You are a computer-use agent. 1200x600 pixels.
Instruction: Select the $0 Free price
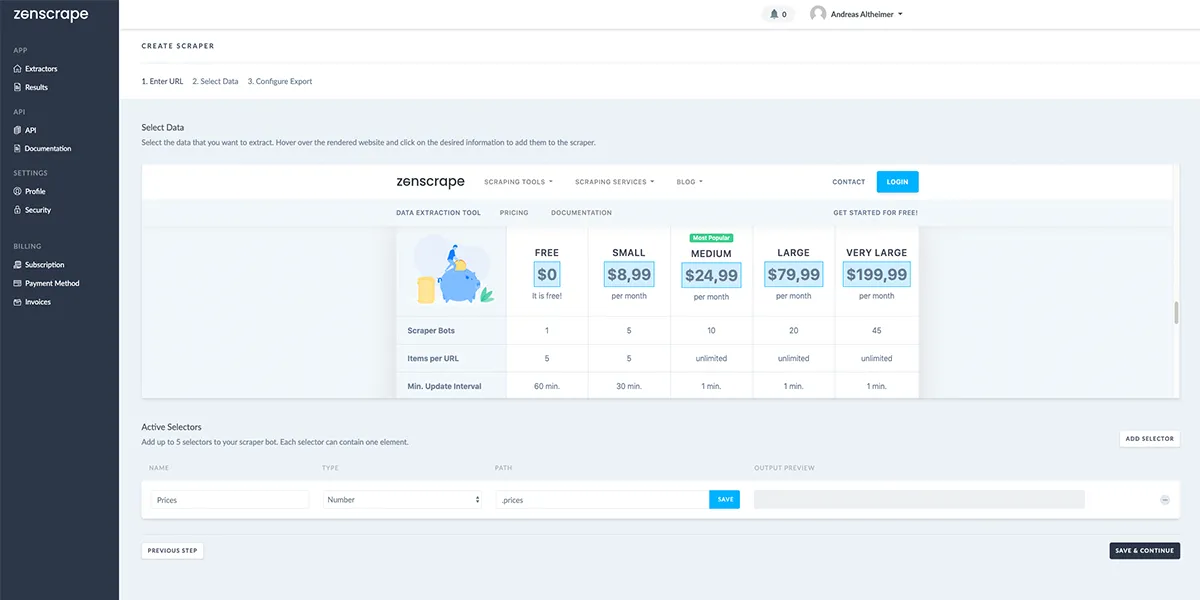(x=547, y=275)
